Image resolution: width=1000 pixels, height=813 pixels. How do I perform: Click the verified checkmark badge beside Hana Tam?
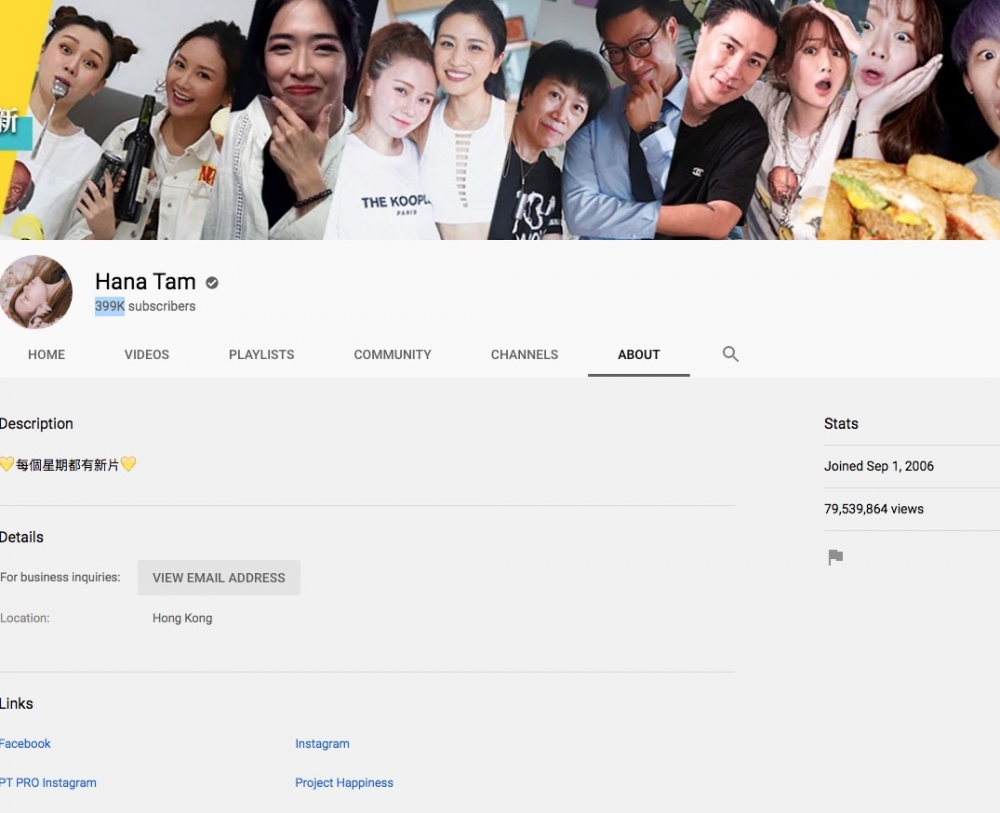point(212,283)
